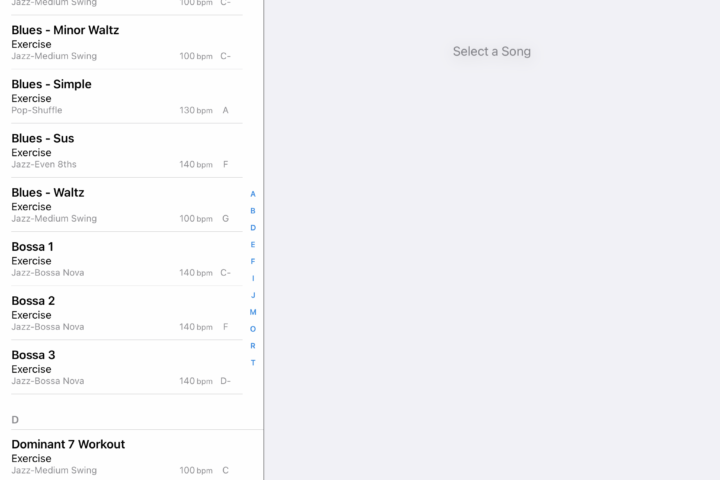The image size is (720, 480).
Task: Tap index letter E
Action: click(x=253, y=245)
